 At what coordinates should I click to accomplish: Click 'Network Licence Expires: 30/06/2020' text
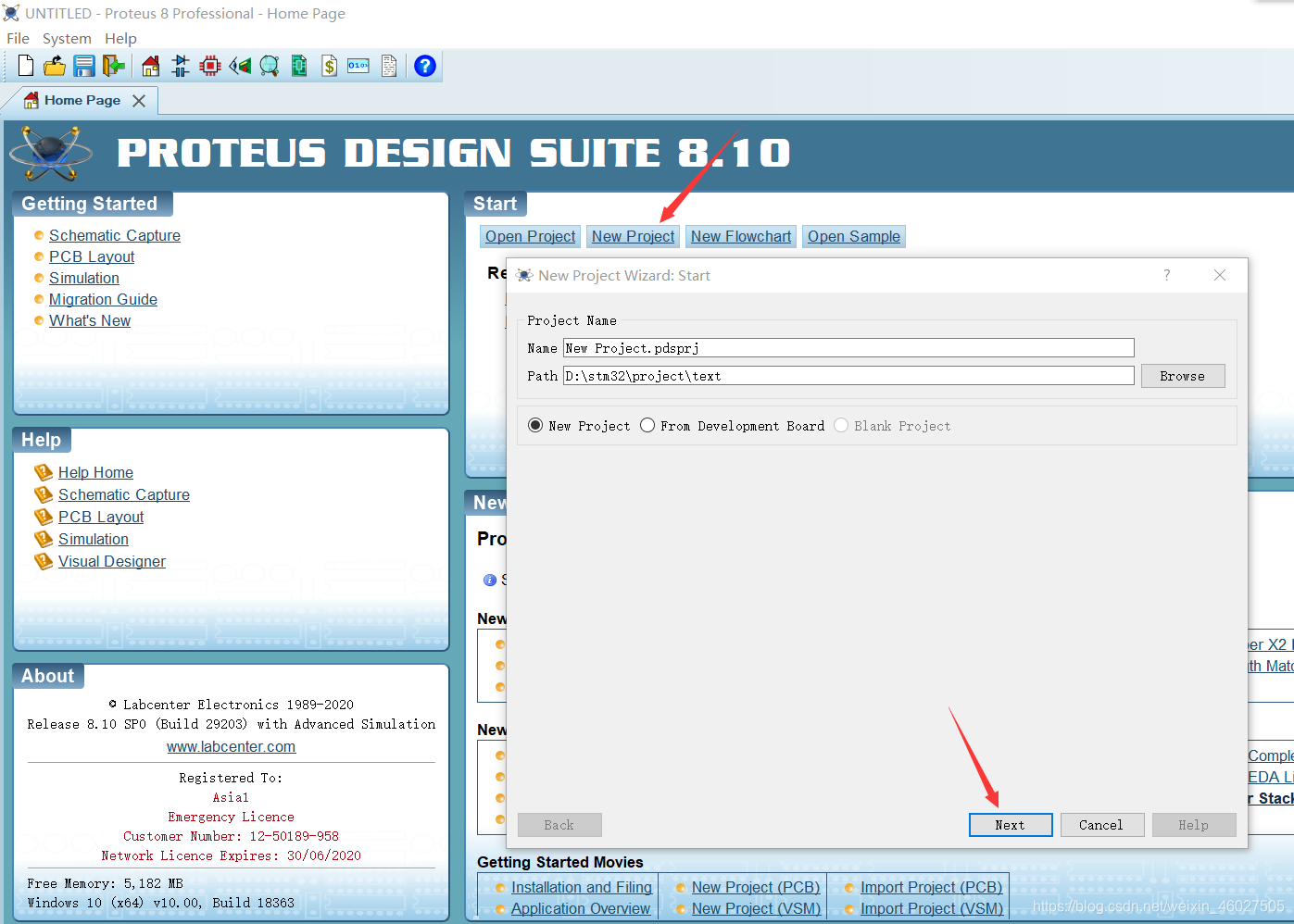point(231,855)
